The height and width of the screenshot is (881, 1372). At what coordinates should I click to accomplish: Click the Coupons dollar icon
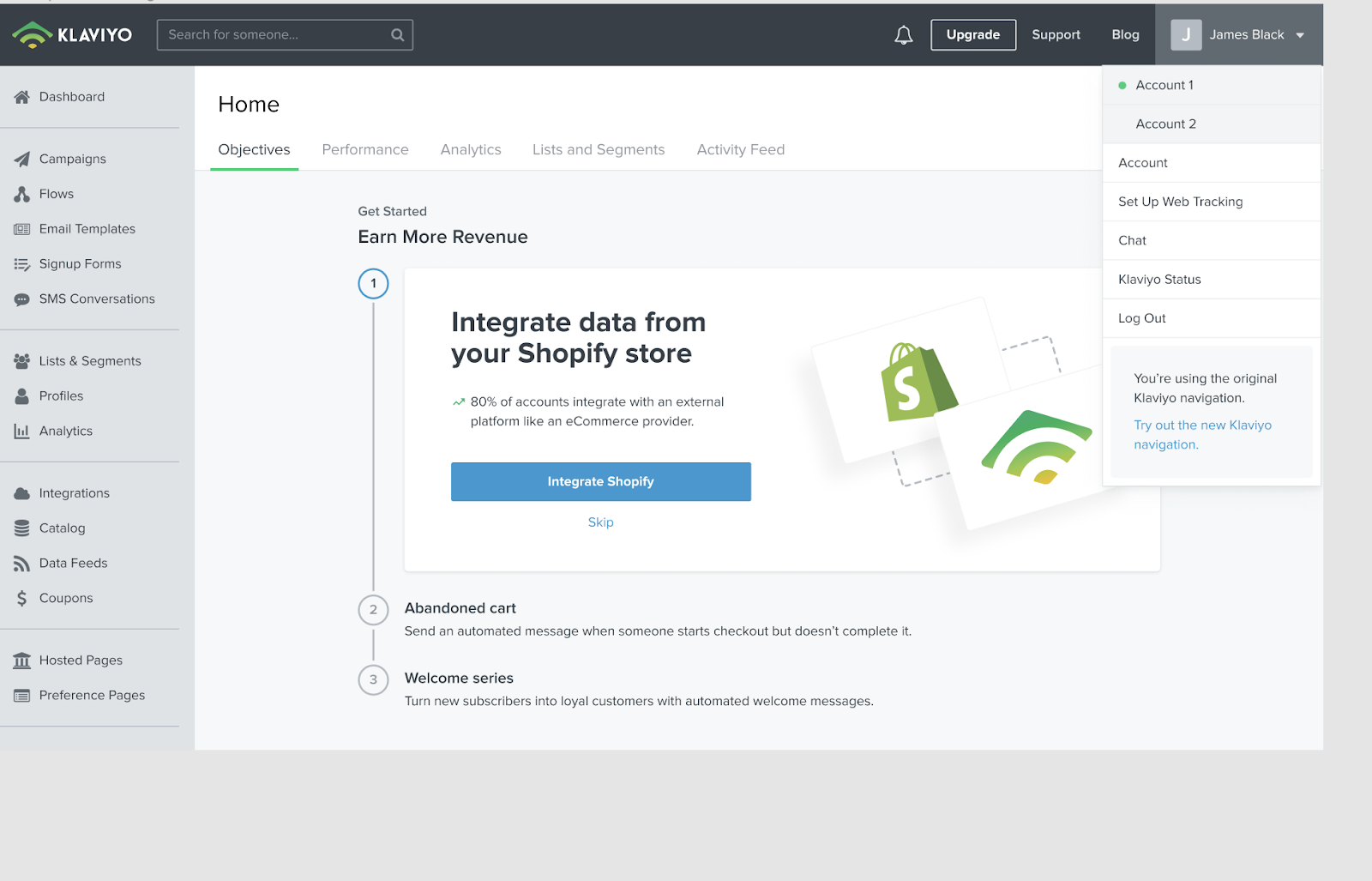click(21, 598)
